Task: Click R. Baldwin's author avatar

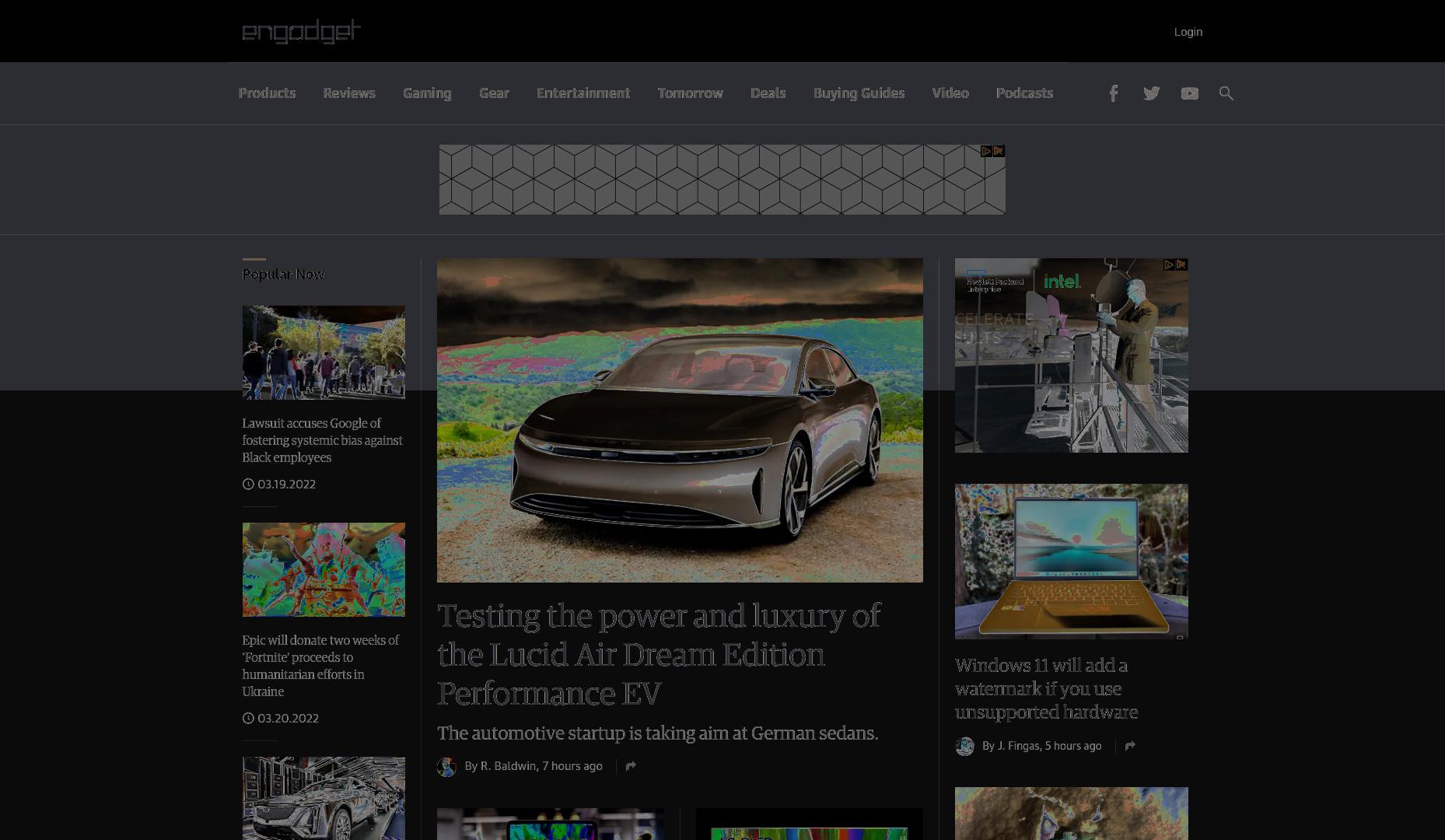Action: click(x=446, y=767)
